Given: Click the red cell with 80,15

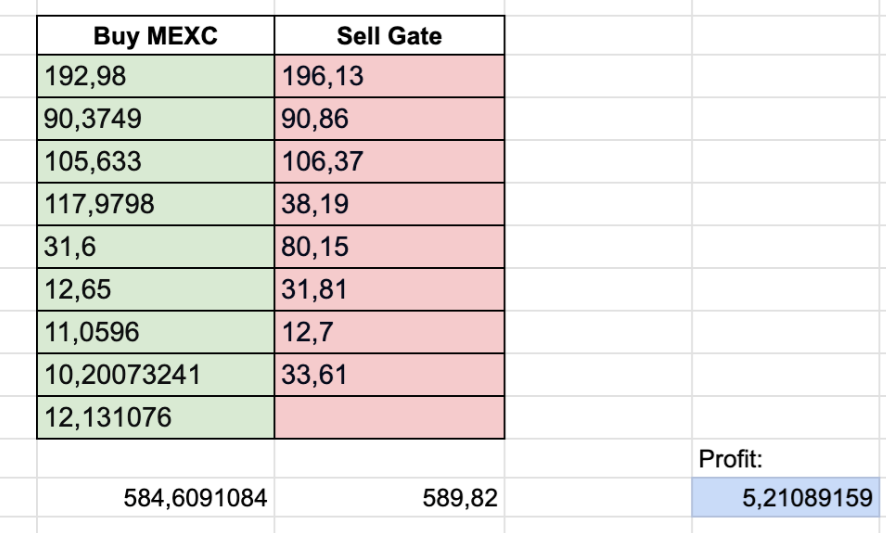Looking at the screenshot, I should click(x=389, y=247).
